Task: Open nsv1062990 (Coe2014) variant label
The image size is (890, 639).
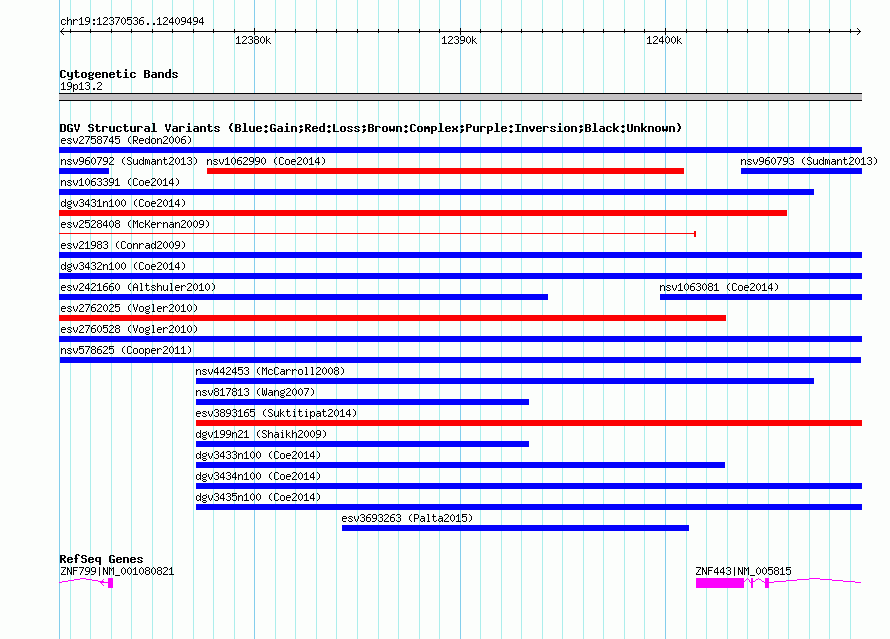Action: click(x=266, y=161)
